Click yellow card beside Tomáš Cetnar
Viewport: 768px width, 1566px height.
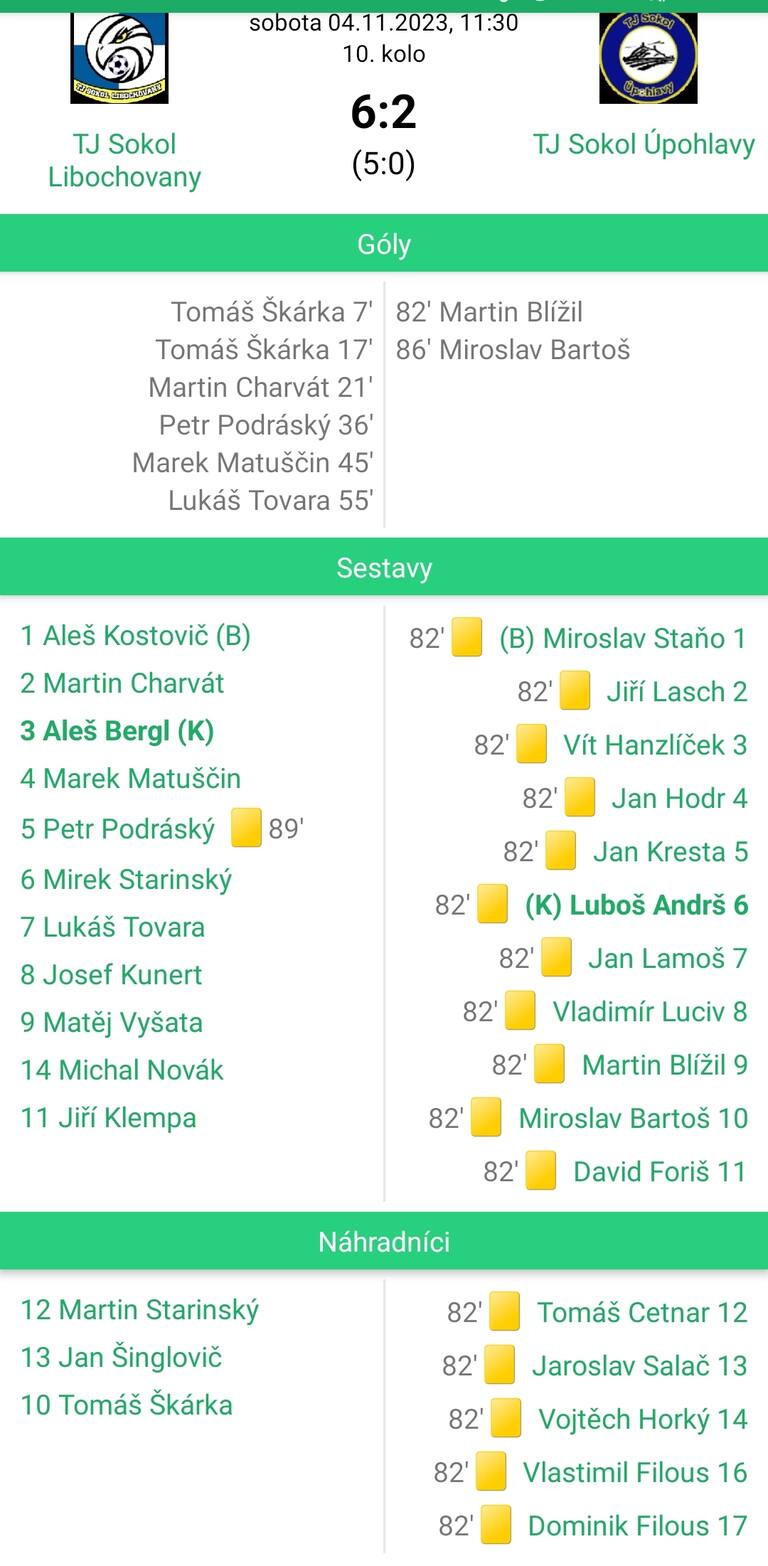pos(504,1312)
